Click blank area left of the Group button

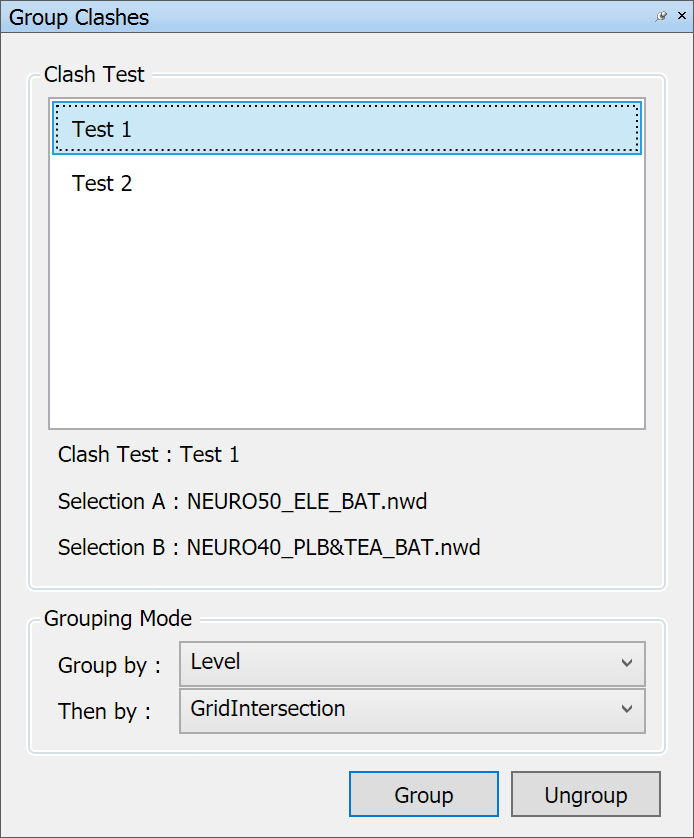point(180,795)
